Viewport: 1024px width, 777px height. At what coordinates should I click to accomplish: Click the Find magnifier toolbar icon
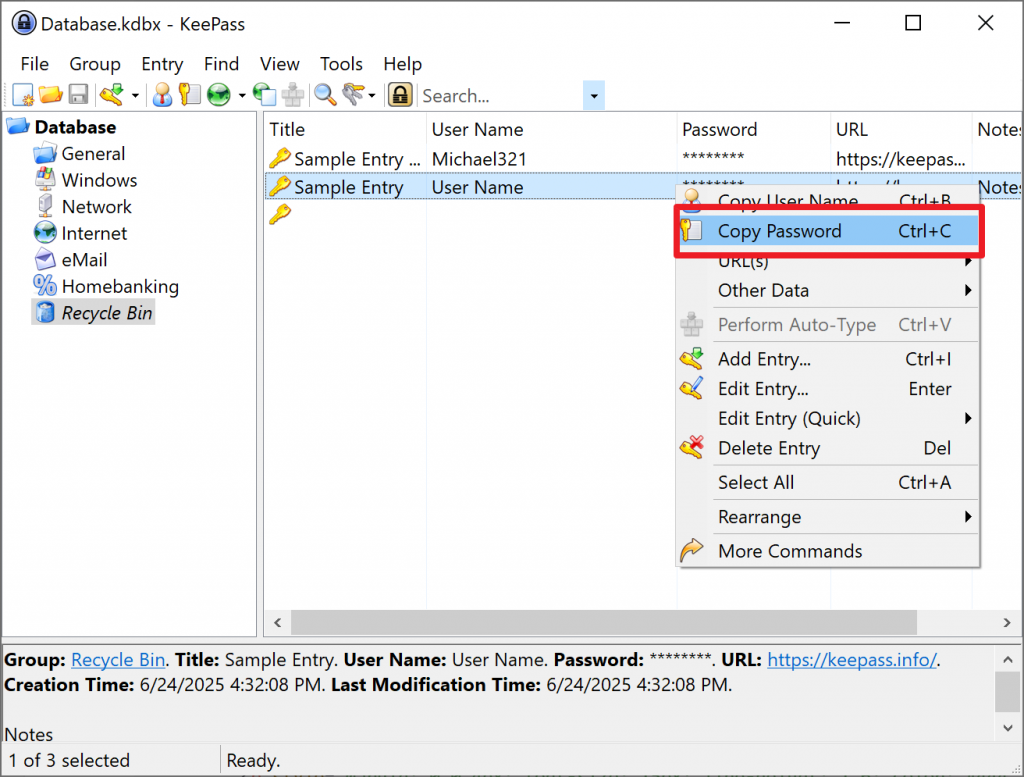pos(325,95)
